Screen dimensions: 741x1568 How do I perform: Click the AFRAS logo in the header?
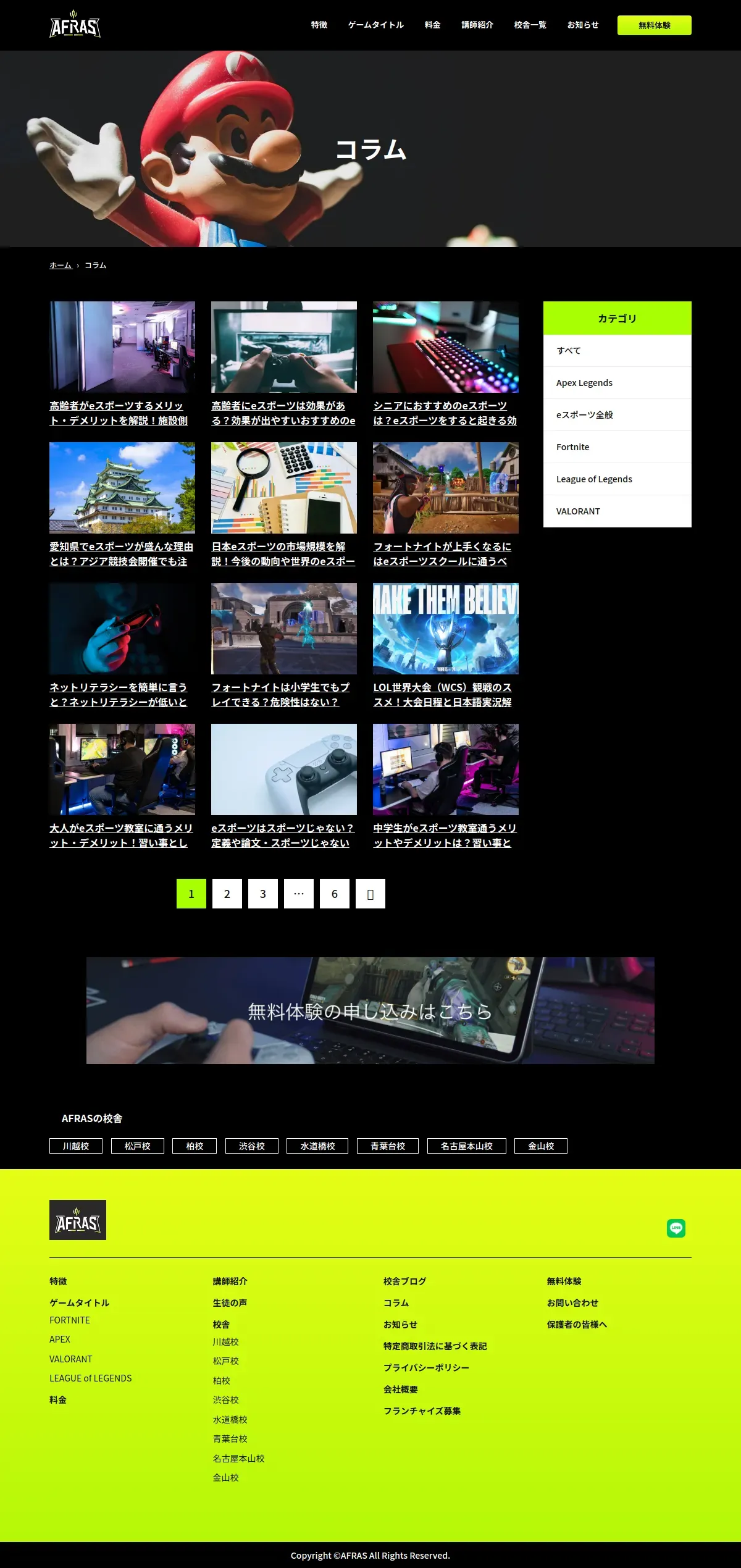click(75, 25)
